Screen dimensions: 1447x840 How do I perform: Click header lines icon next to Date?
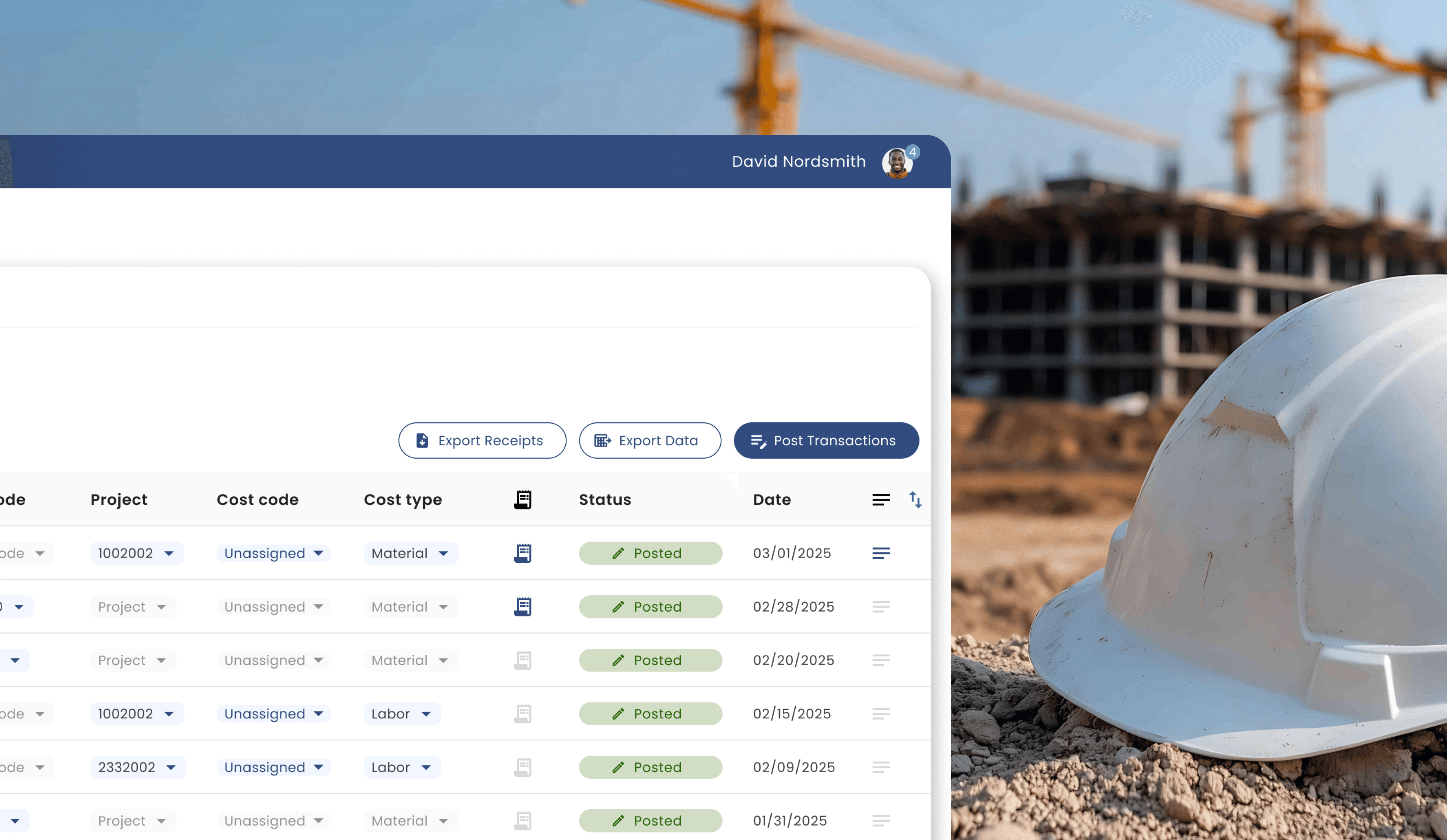click(x=881, y=500)
